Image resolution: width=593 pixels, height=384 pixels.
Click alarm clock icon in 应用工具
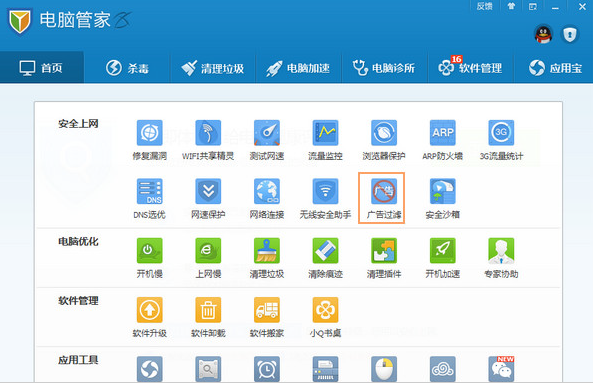tap(267, 369)
